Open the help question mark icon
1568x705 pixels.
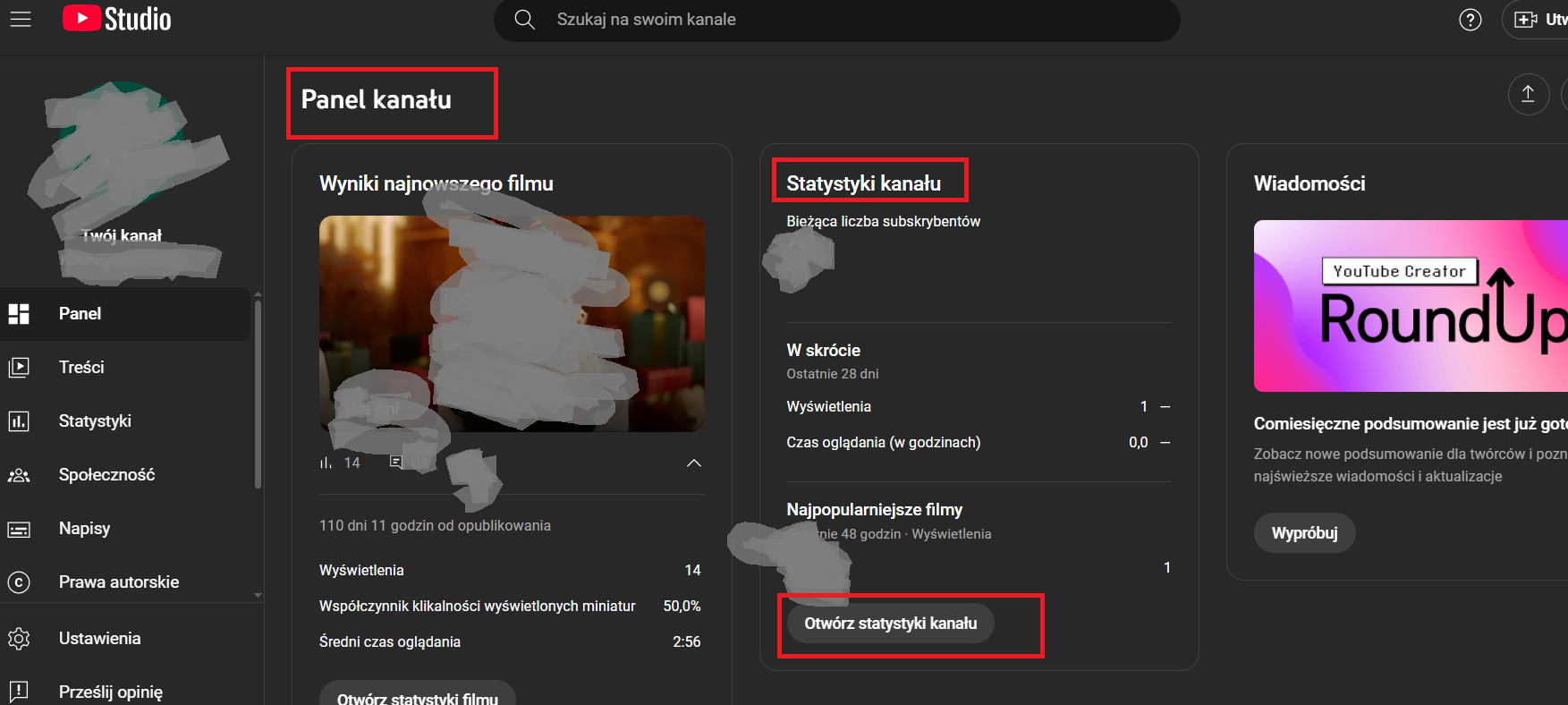pyautogui.click(x=1471, y=20)
